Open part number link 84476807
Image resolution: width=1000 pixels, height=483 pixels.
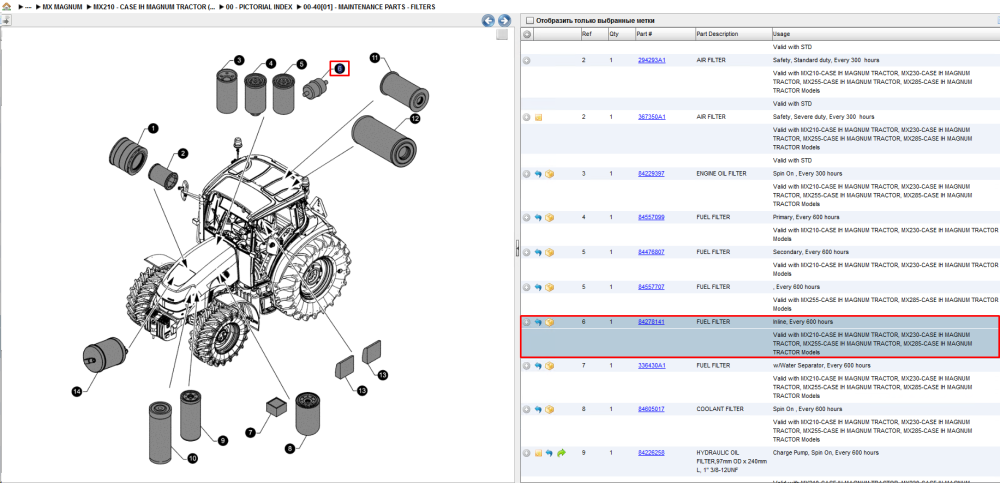(x=651, y=253)
